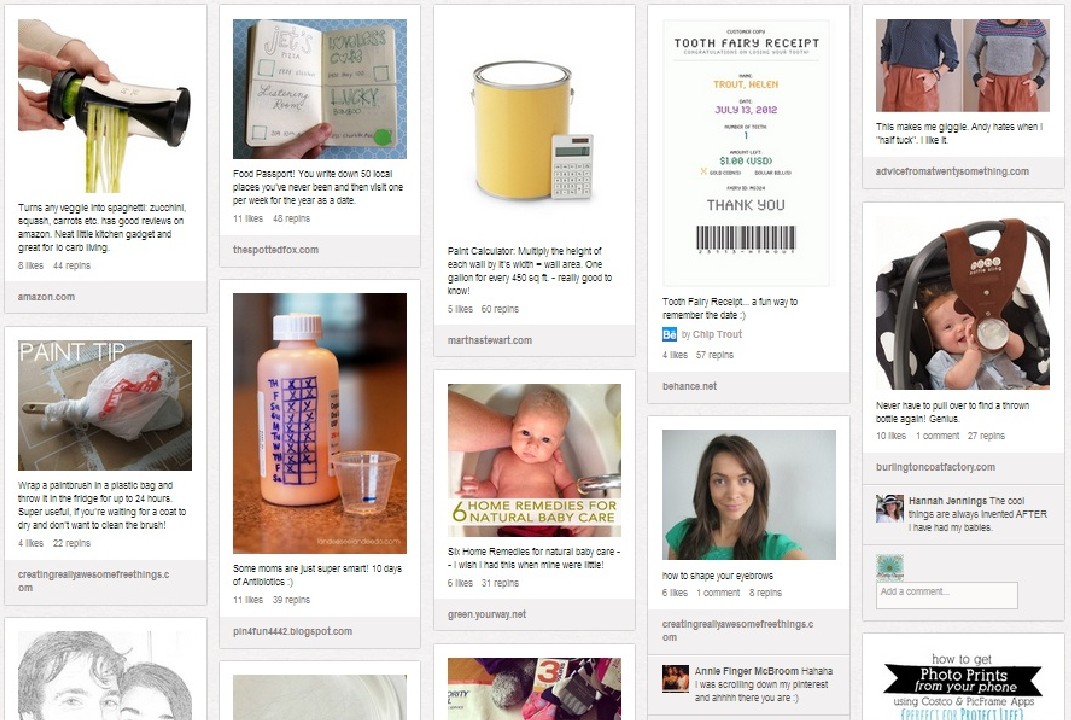Visit marthastewart.com source link
The width and height of the screenshot is (1071, 720).
(490, 340)
